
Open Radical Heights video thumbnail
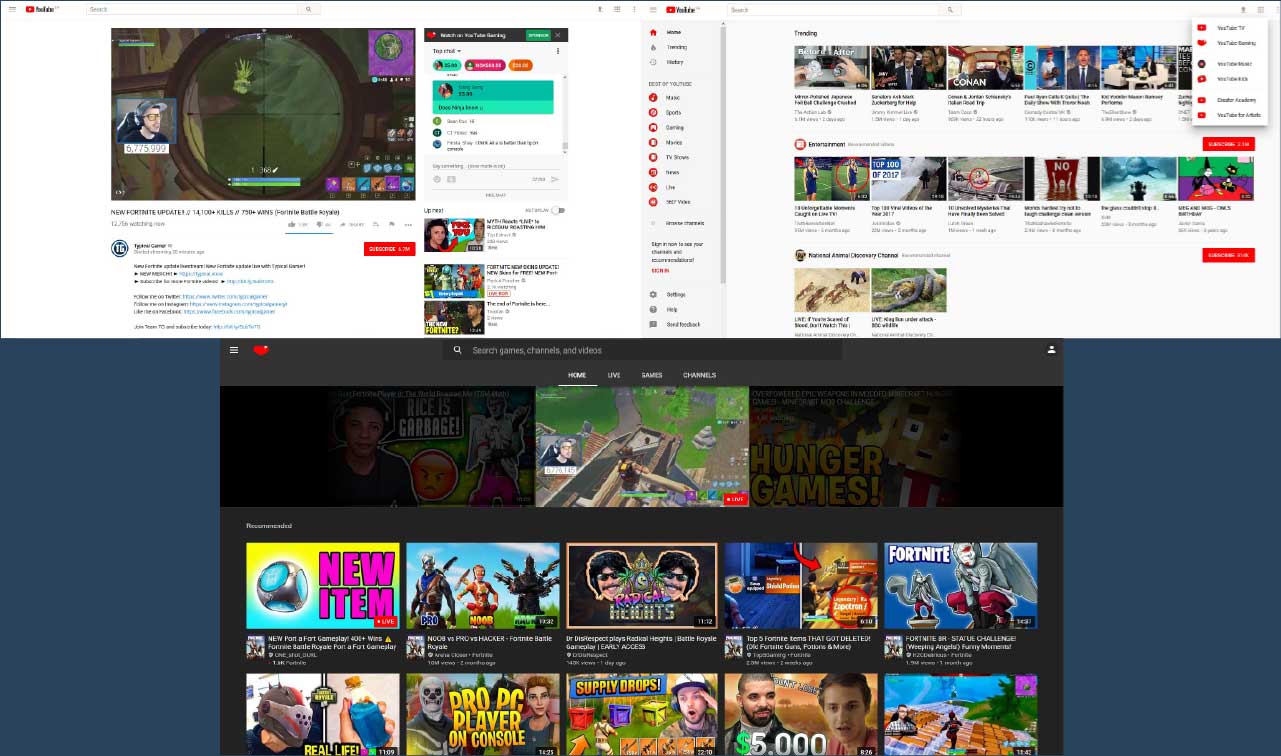[642, 586]
